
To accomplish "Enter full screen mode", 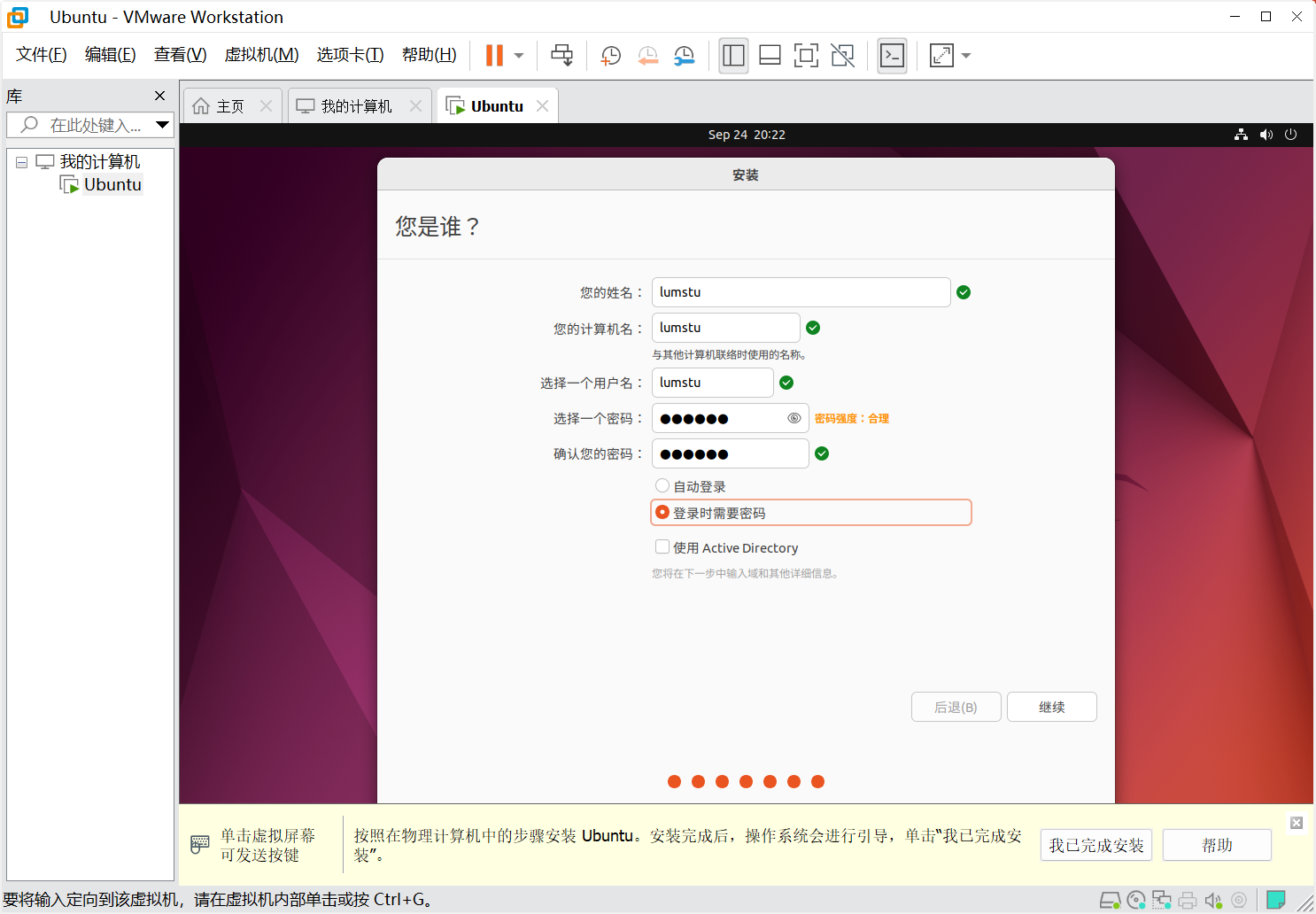I will pos(806,56).
